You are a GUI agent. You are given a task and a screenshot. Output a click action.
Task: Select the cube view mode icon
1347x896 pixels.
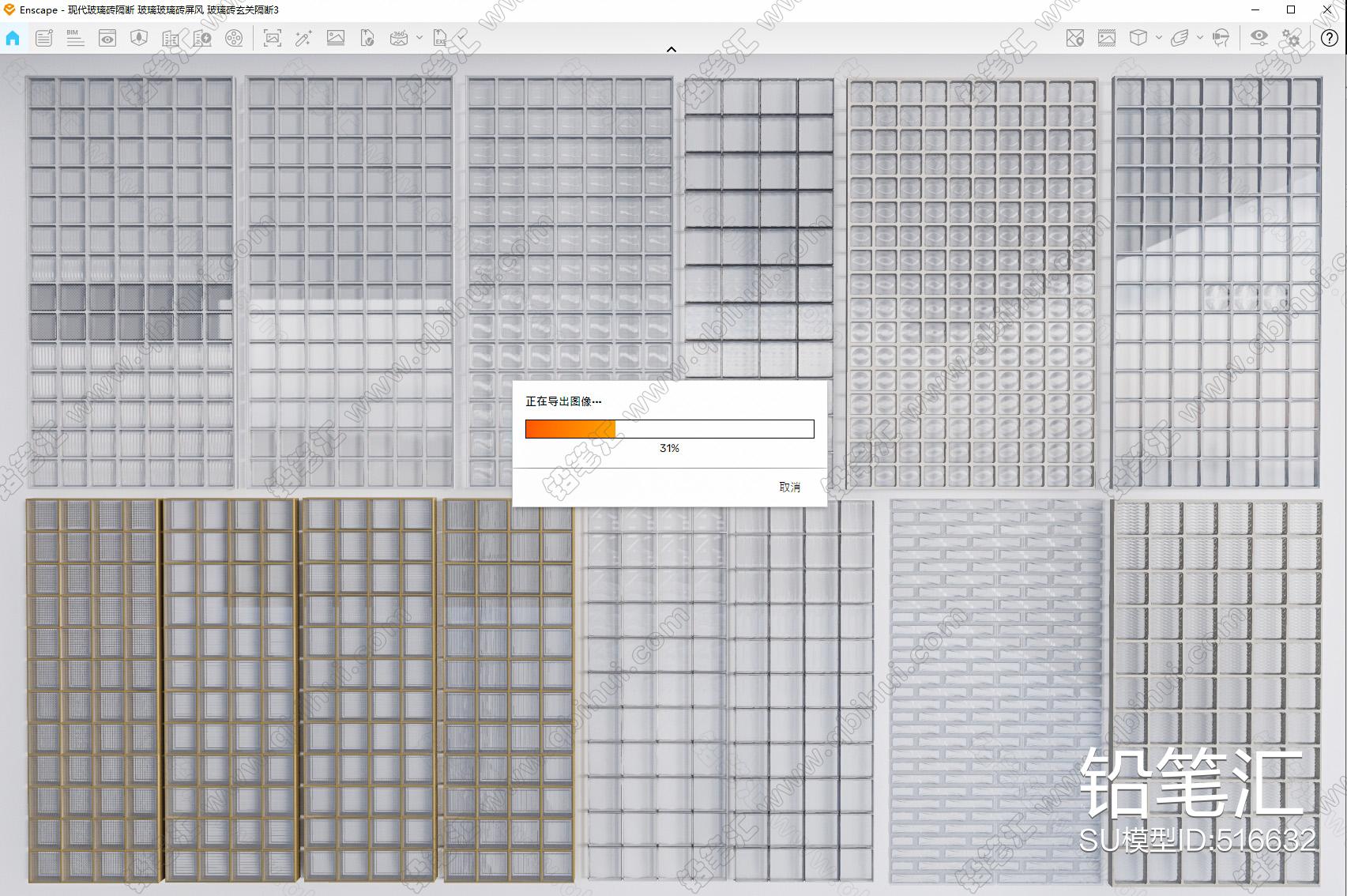tap(1138, 38)
